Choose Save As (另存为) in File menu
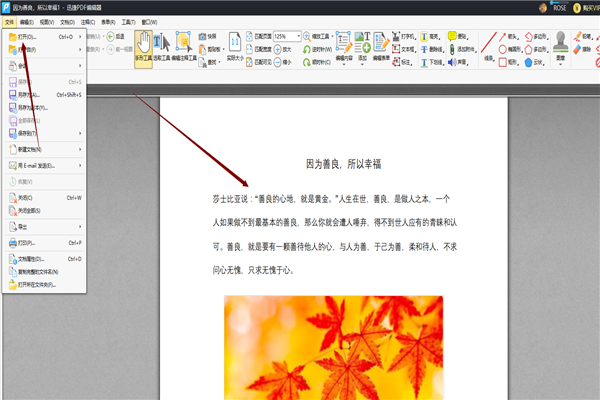The width and height of the screenshot is (600, 400). click(45, 95)
